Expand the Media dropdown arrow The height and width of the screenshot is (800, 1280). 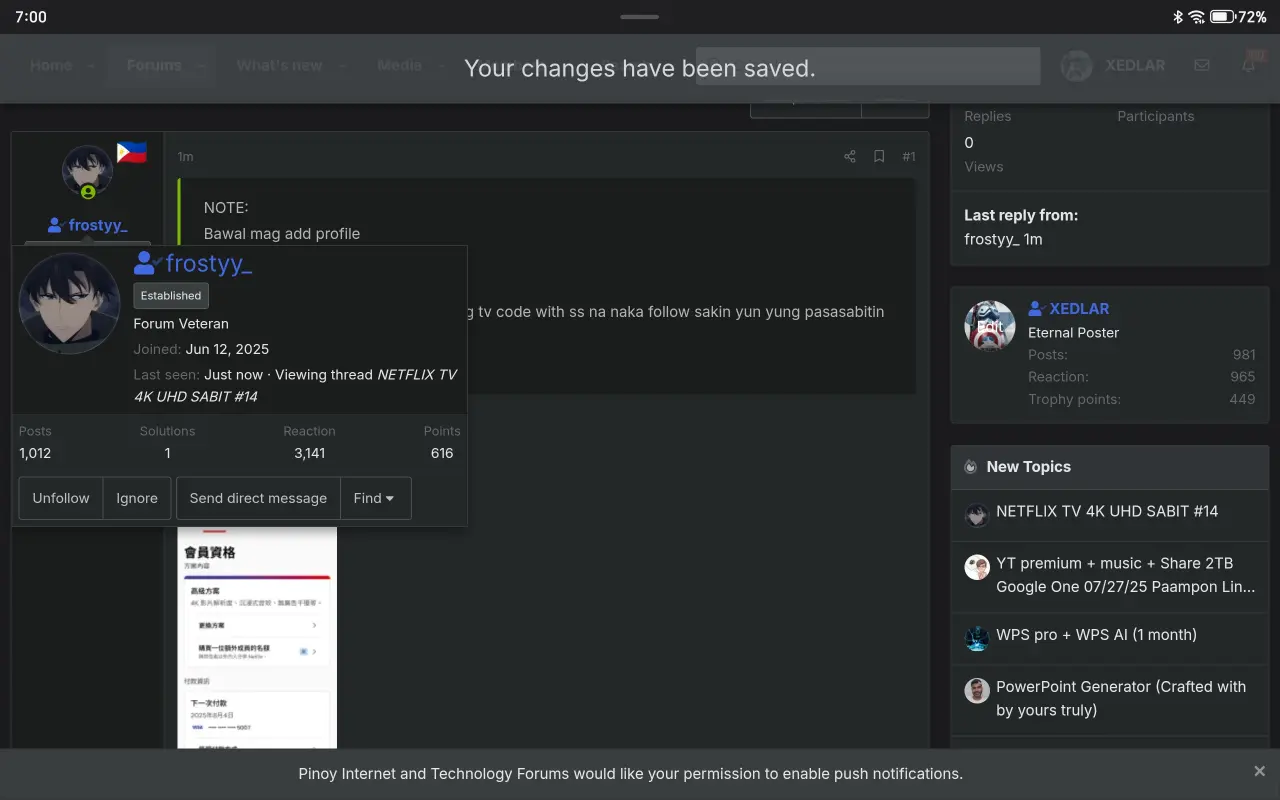tap(441, 66)
